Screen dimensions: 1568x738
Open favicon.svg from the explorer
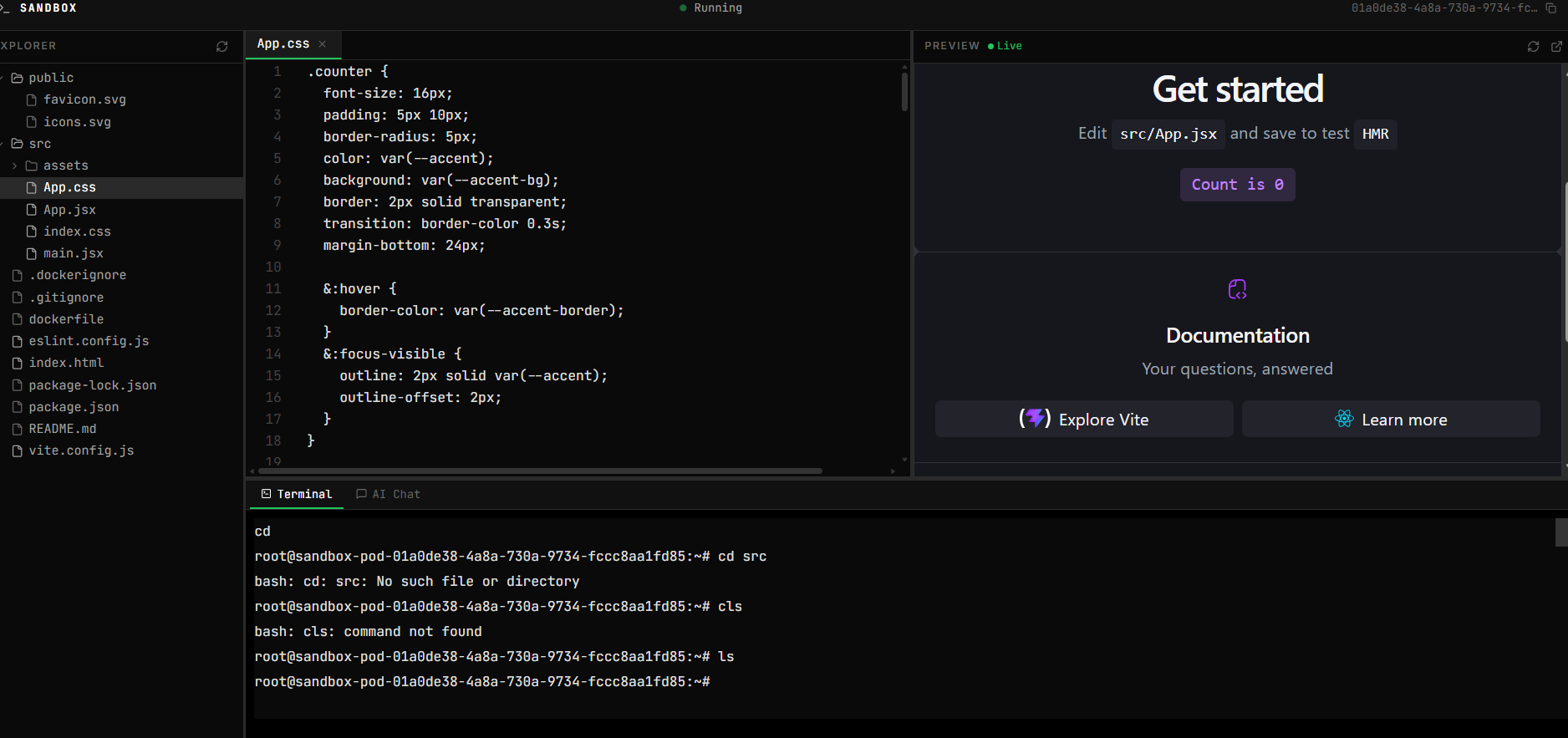point(84,99)
